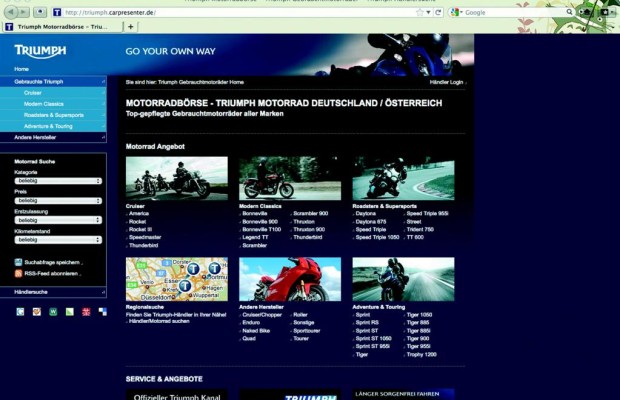Open the Naked Bike link
This screenshot has height=400, width=620.
click(x=256, y=331)
